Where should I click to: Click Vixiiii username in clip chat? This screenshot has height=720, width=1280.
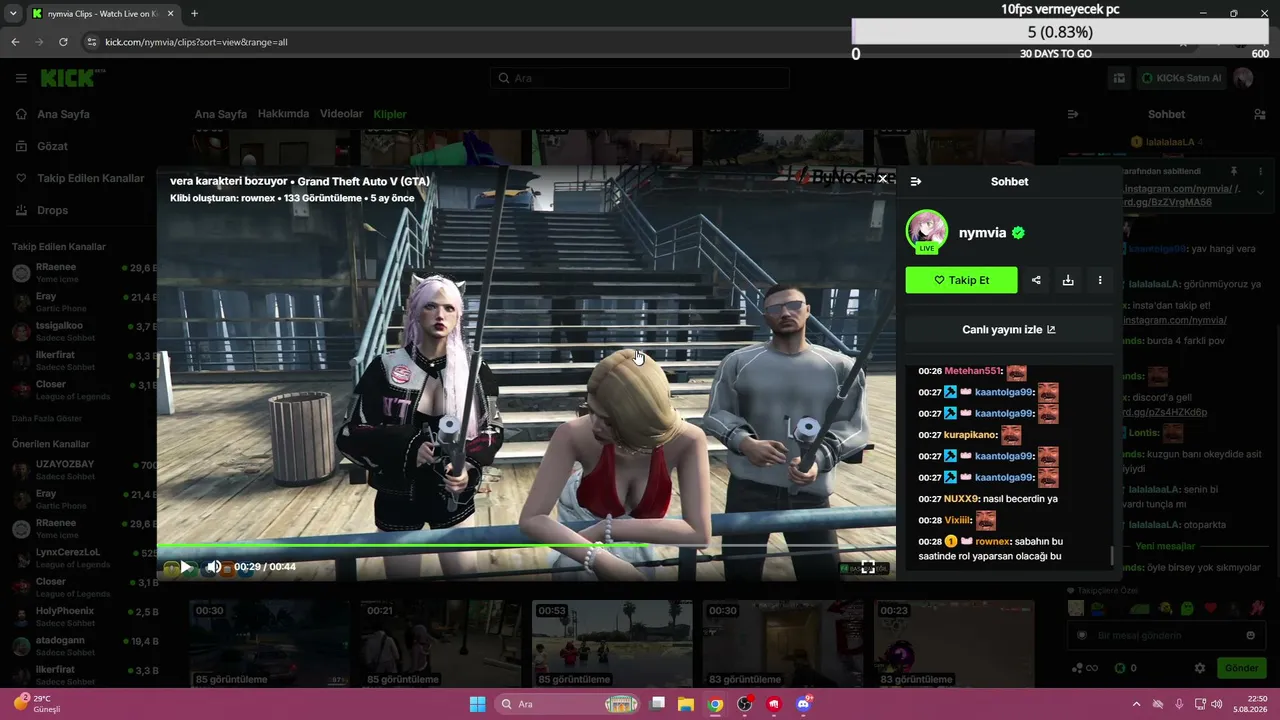(957, 520)
